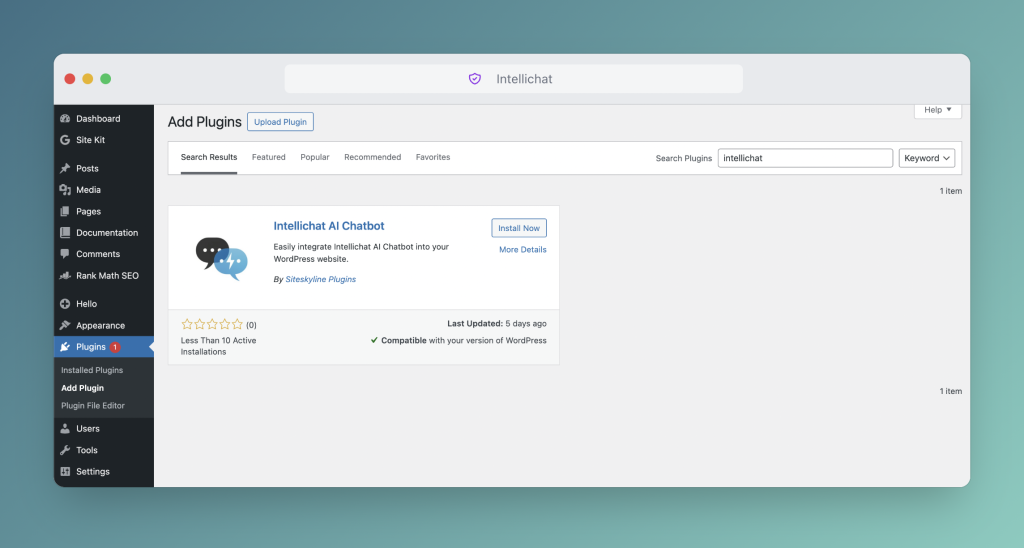Expand the Help panel dropdown

[938, 110]
